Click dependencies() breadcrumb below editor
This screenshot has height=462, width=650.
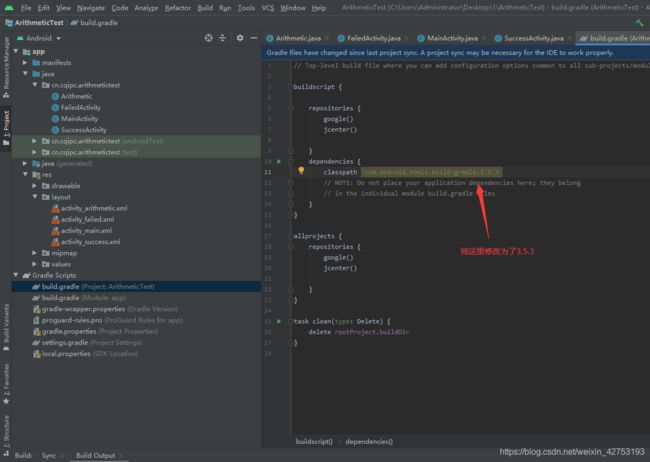click(369, 442)
